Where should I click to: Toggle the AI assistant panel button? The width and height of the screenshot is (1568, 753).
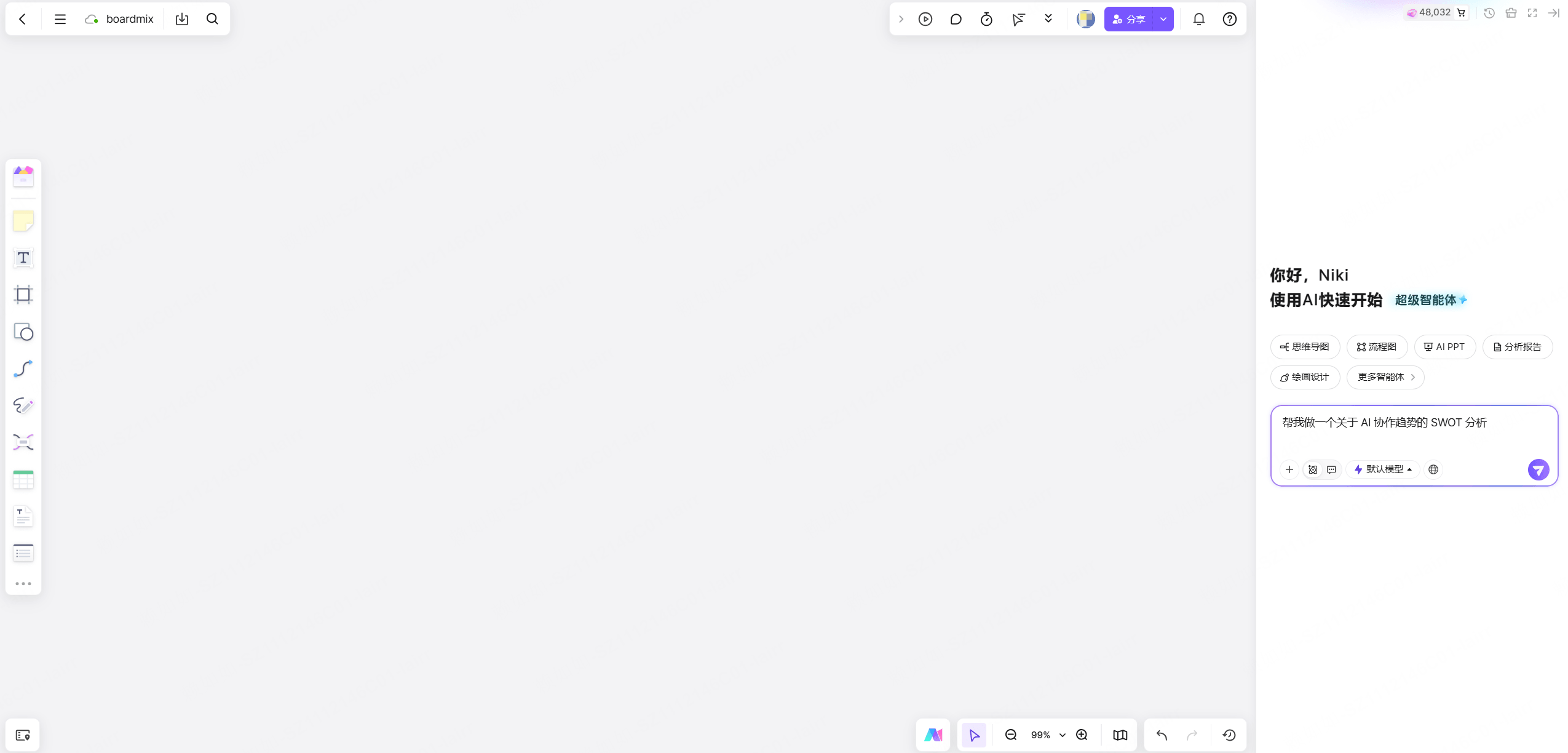(x=933, y=735)
